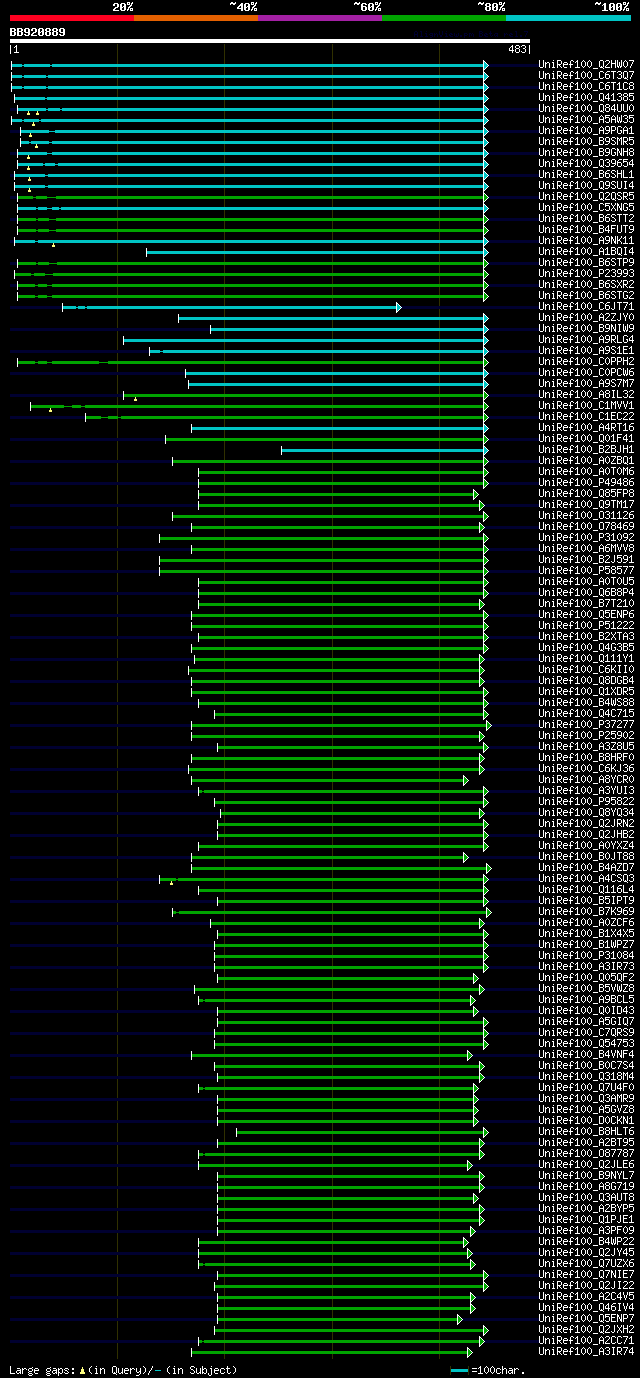
Task: Select the UniRef100_B0JT88 label
Action: point(586,856)
